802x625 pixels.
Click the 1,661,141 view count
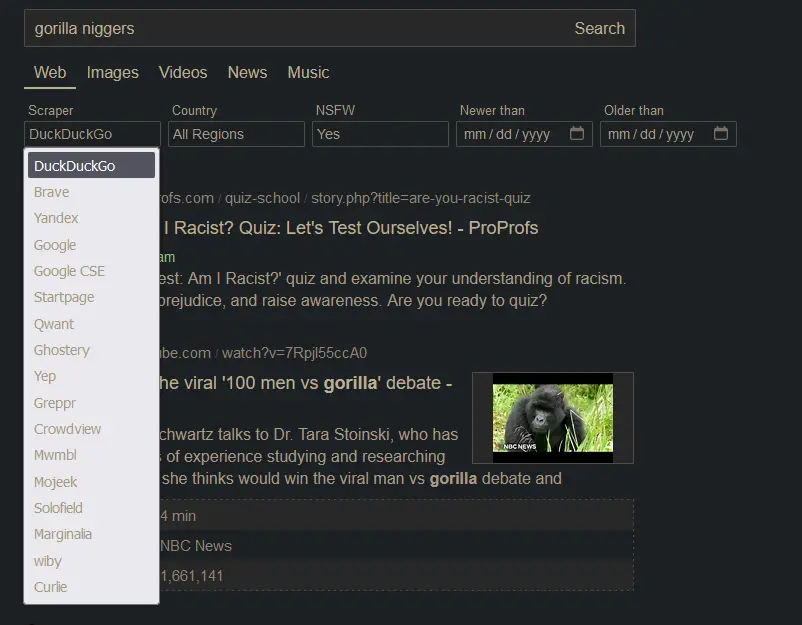point(192,576)
